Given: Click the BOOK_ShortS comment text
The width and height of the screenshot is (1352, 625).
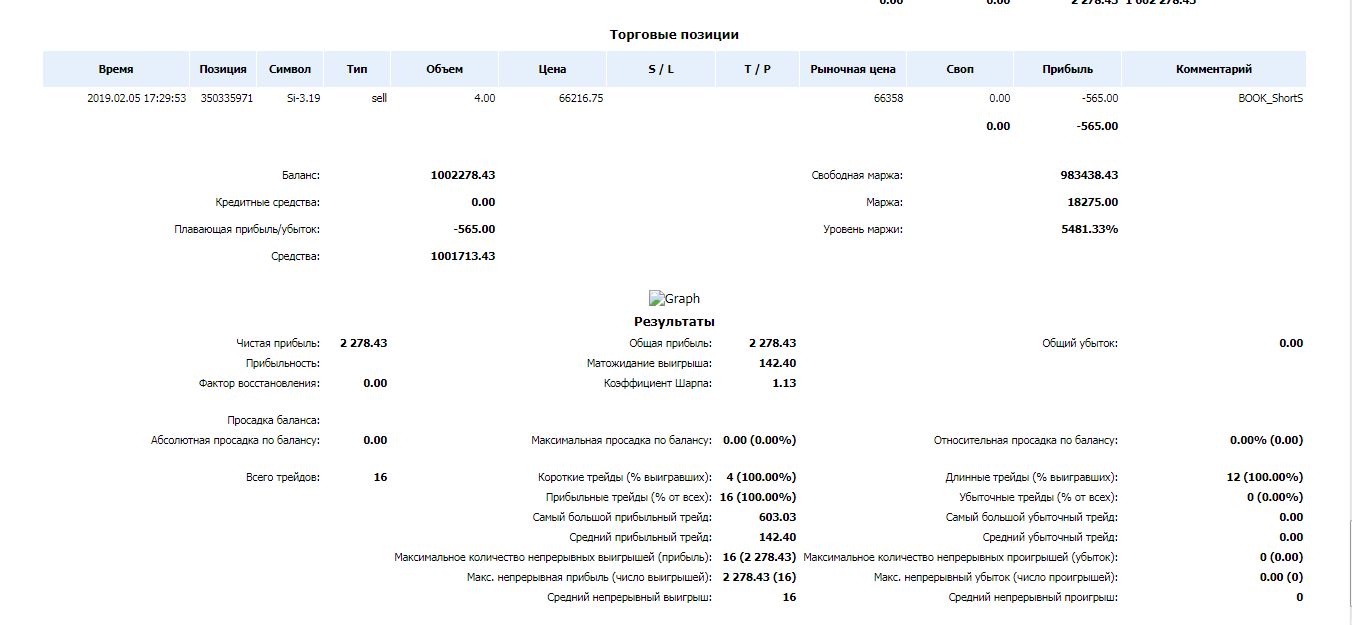Looking at the screenshot, I should 1270,99.
